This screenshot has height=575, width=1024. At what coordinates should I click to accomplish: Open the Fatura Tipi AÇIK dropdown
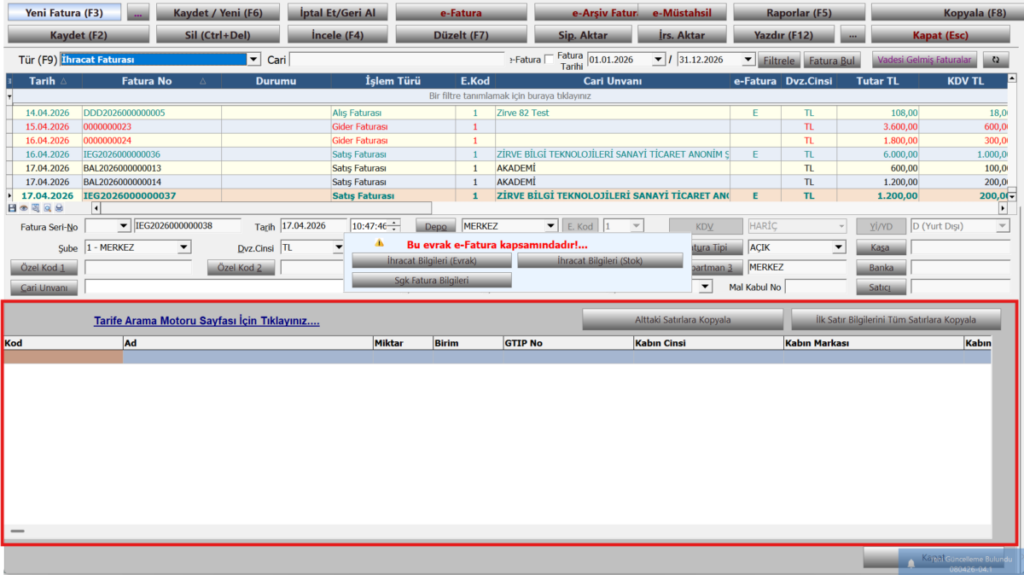(x=839, y=248)
